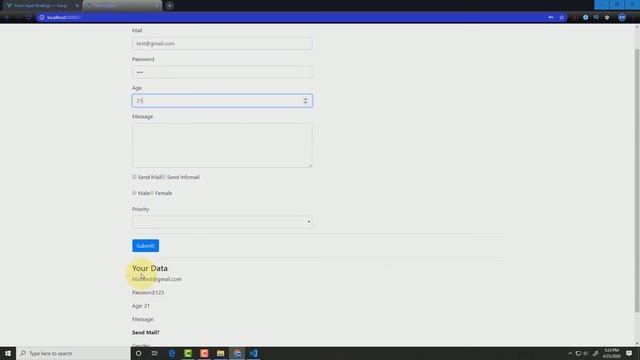Switch to the first Vue browser tab
640x360 pixels.
click(x=41, y=6)
